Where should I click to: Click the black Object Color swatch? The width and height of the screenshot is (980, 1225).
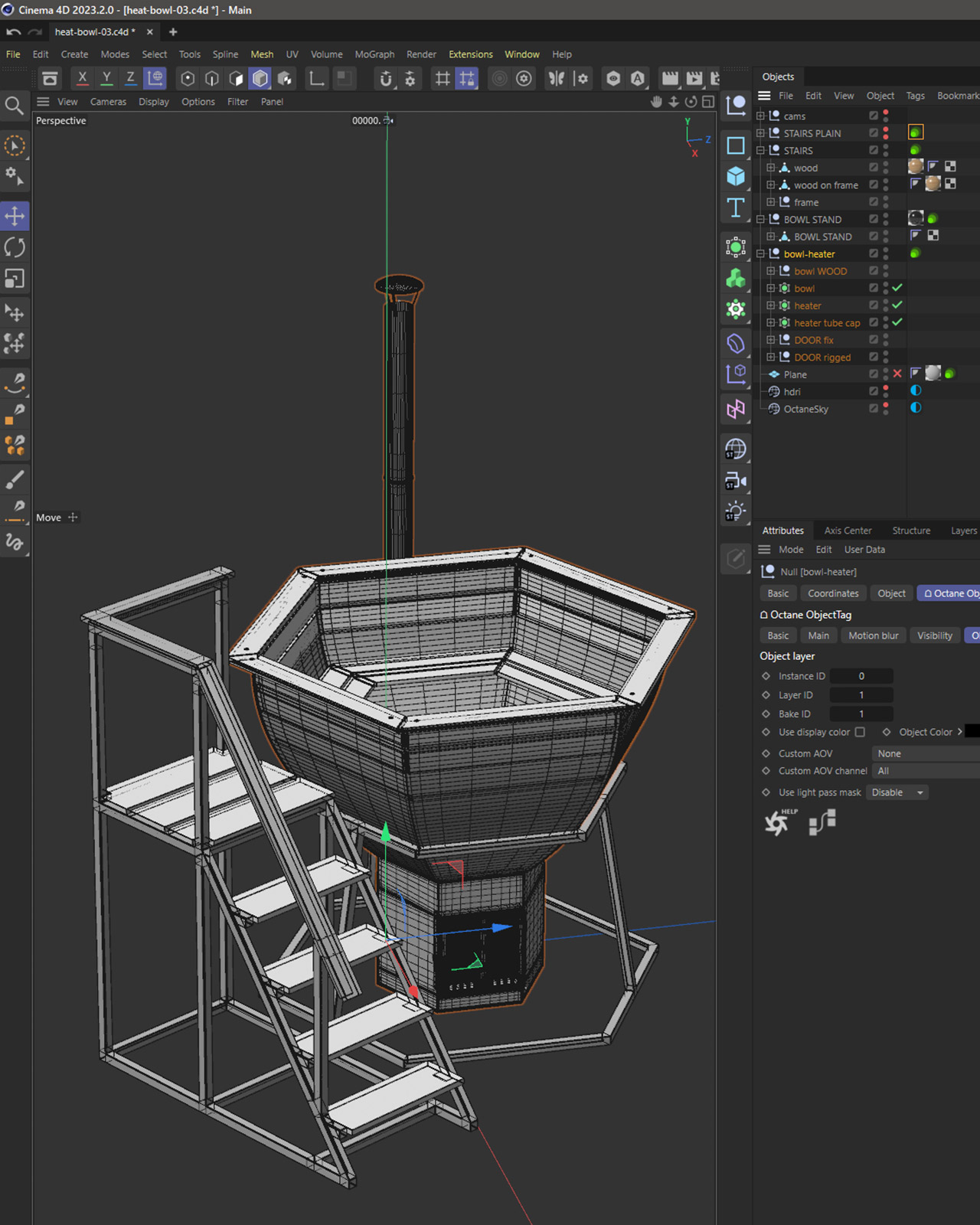pos(972,732)
